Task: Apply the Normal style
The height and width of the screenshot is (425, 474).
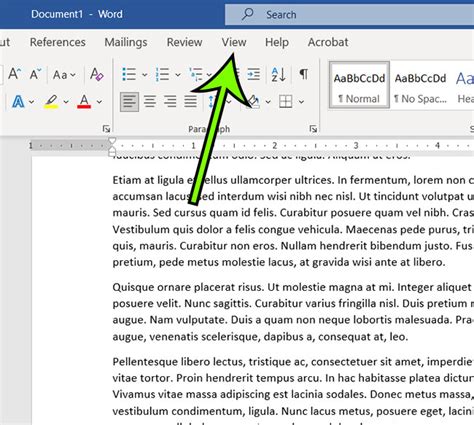Action: (359, 85)
